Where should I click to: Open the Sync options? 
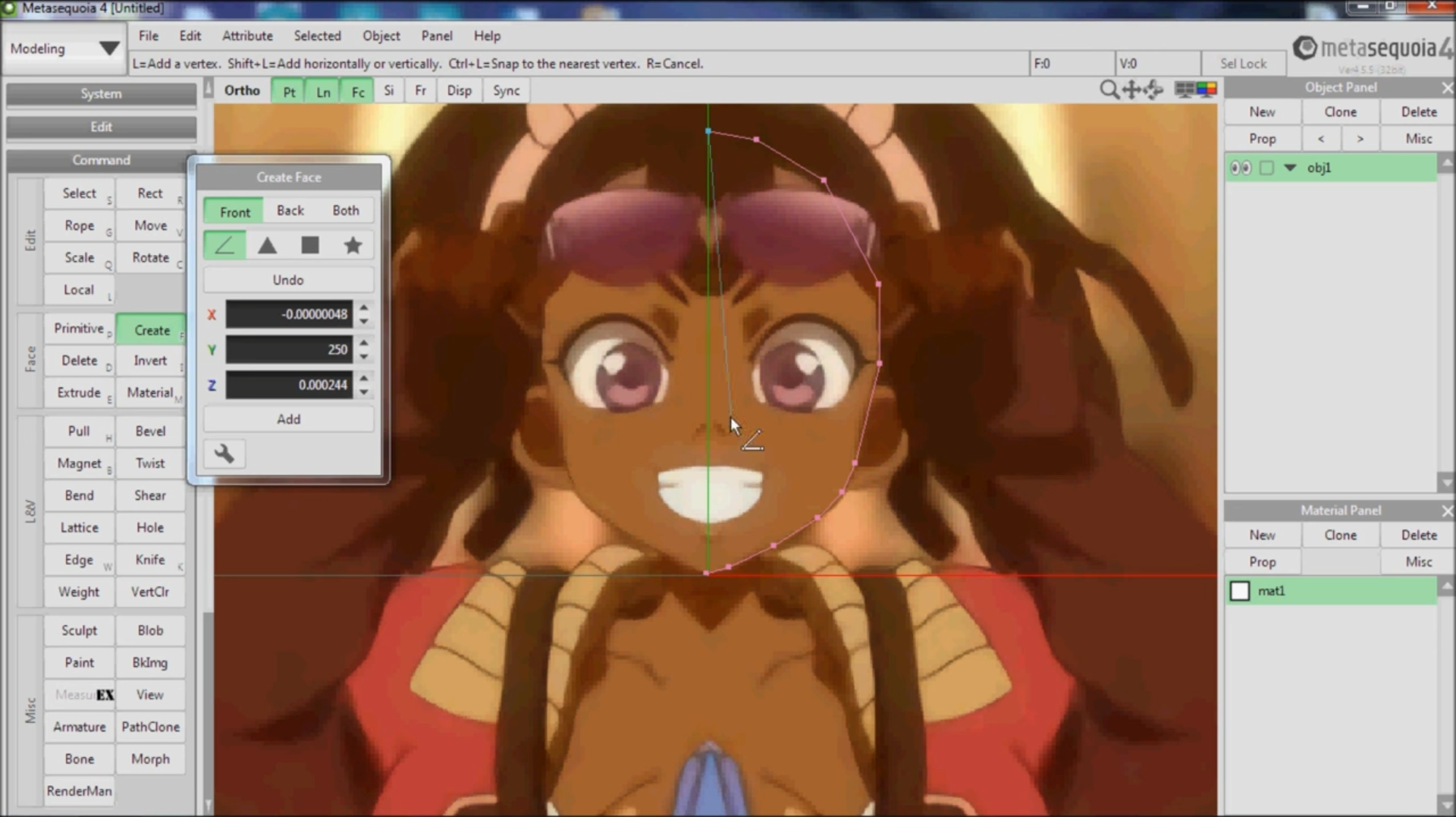coord(506,91)
